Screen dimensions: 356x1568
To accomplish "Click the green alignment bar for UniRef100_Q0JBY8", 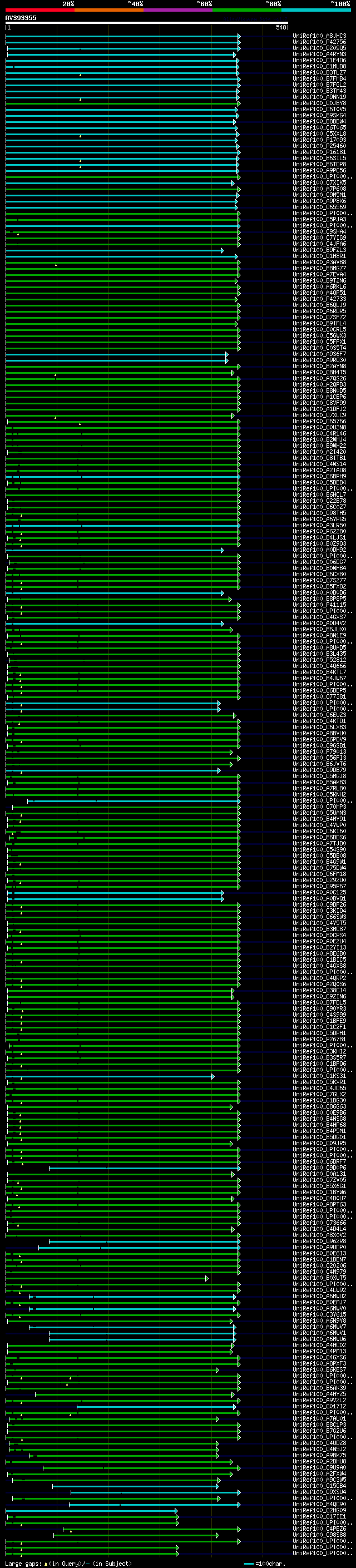I will 123,103.
